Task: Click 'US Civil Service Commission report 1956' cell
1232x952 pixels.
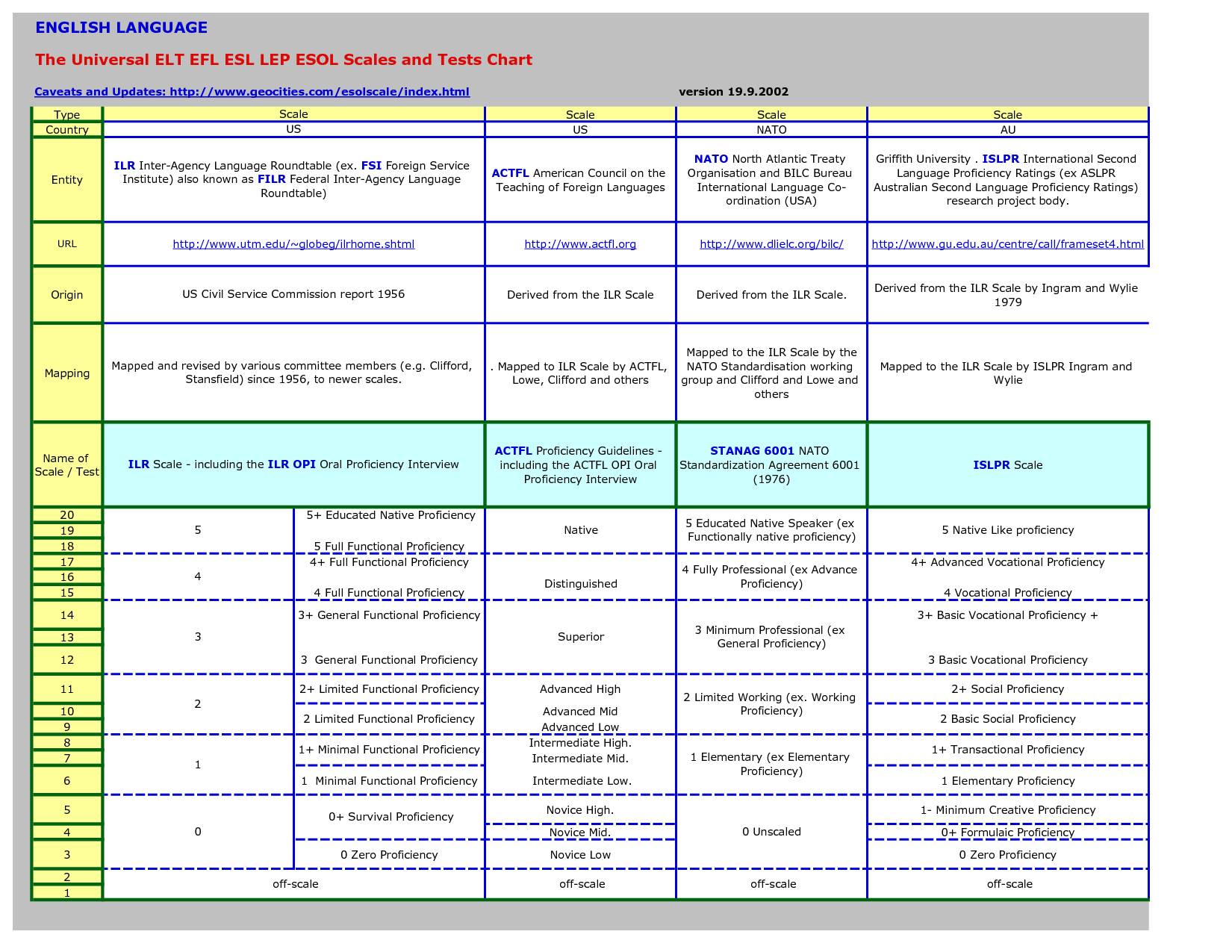Action: (x=293, y=294)
